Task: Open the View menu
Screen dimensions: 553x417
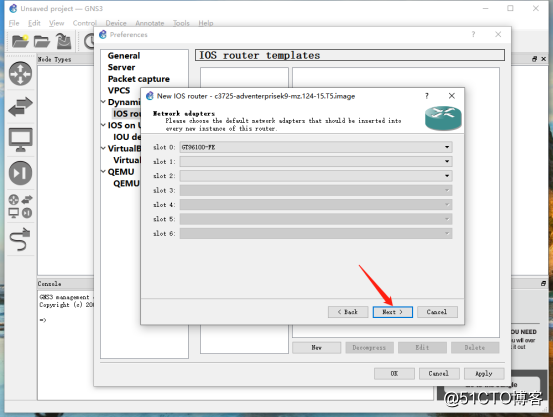Action: click(56, 23)
